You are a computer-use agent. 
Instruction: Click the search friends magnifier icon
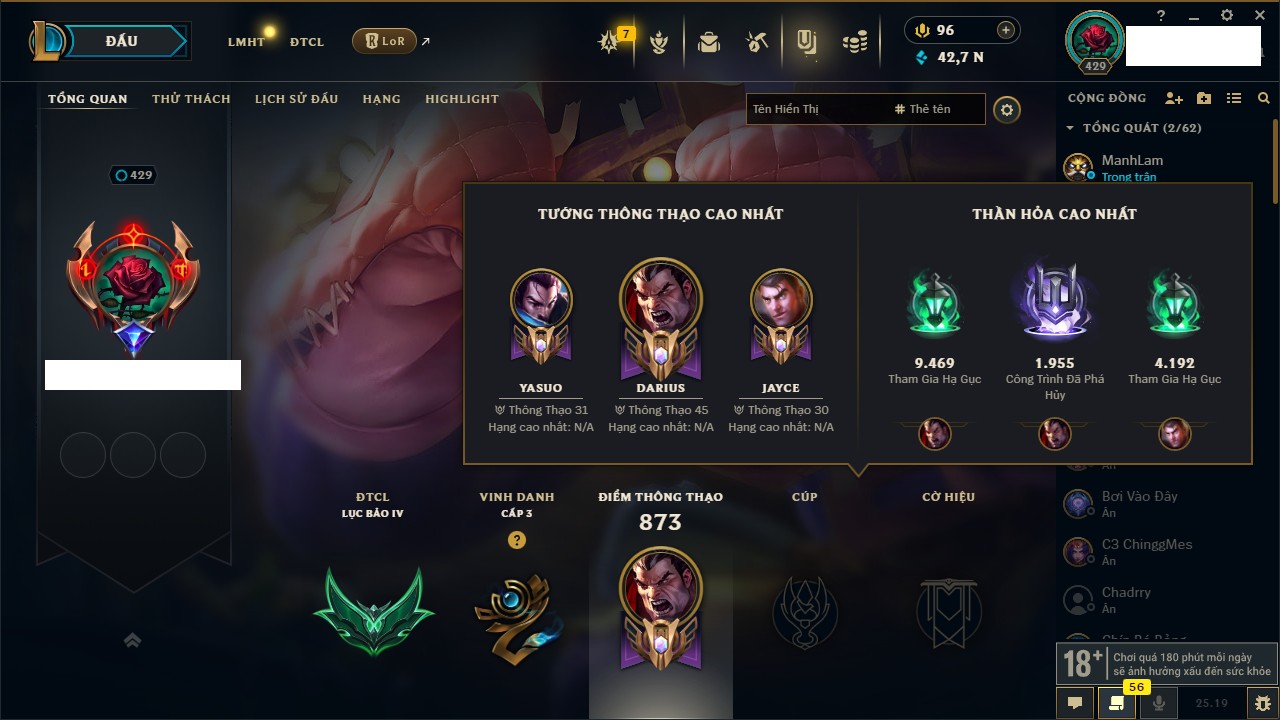tap(1264, 98)
